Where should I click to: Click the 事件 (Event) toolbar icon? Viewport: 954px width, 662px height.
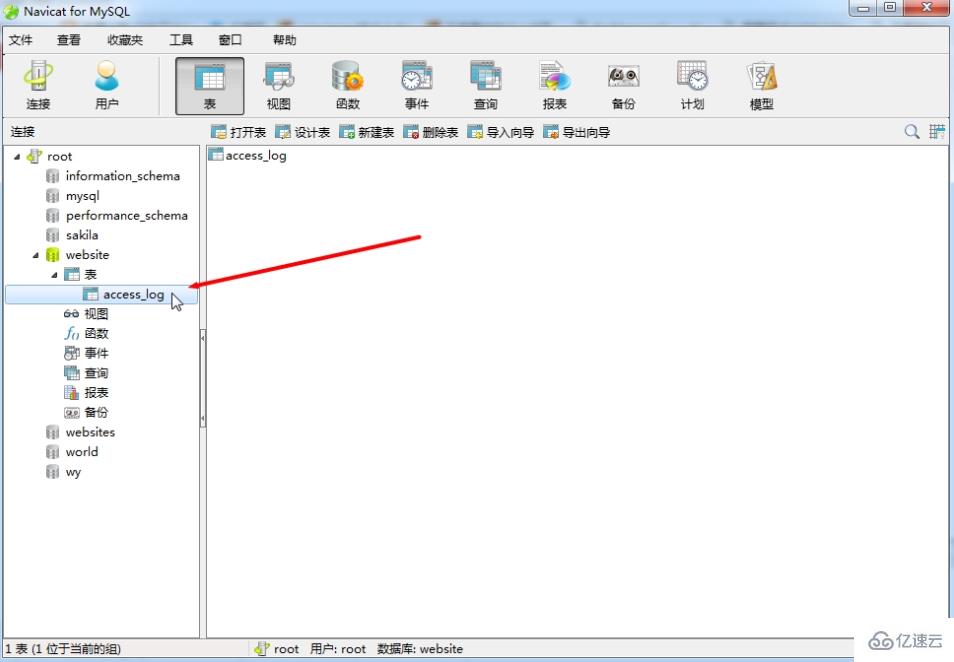click(416, 85)
